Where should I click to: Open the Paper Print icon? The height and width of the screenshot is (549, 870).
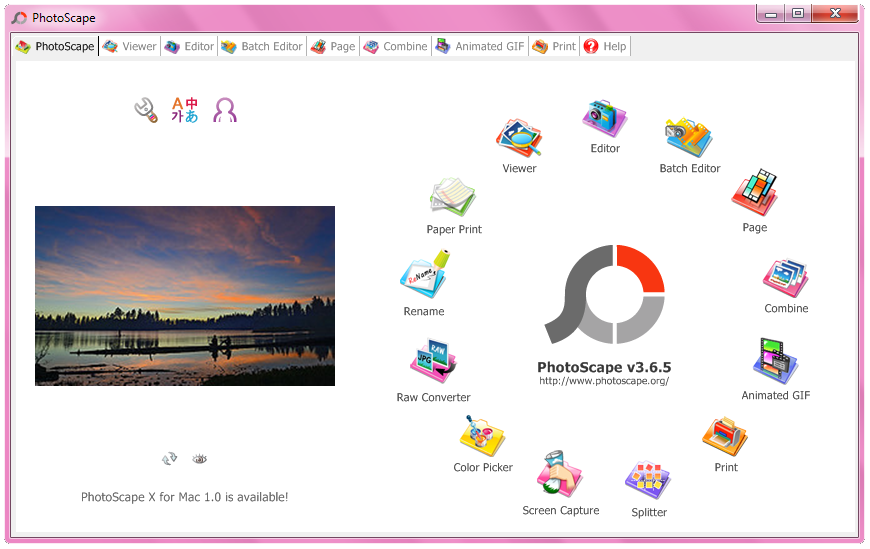click(x=453, y=197)
